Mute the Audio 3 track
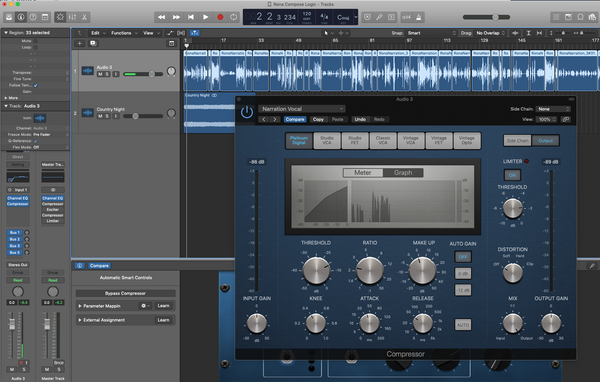Image resolution: width=600 pixels, height=382 pixels. pos(100,74)
